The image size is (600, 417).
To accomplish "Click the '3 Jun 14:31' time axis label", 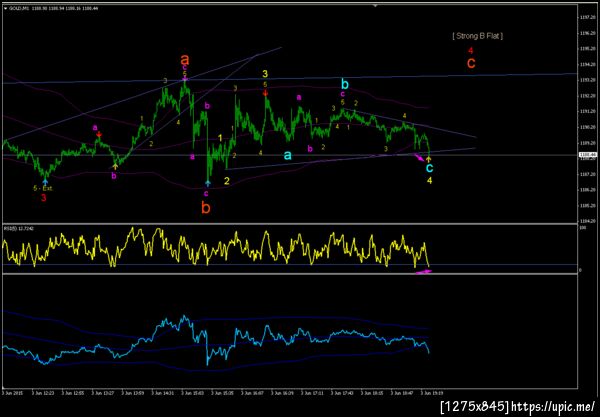I will (162, 393).
